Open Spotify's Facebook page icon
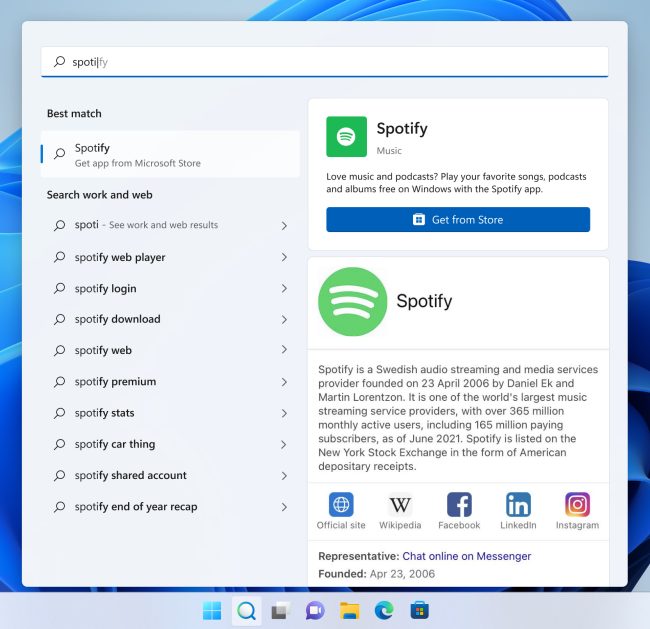The image size is (650, 629). pyautogui.click(x=459, y=504)
